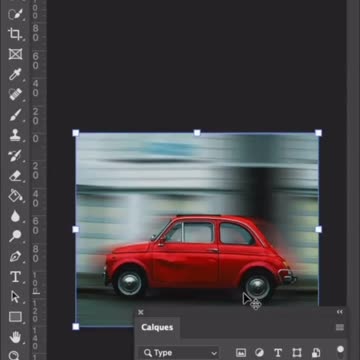Viewport: 360px width, 360px height.
Task: Select the Blur tool
Action: (15, 216)
